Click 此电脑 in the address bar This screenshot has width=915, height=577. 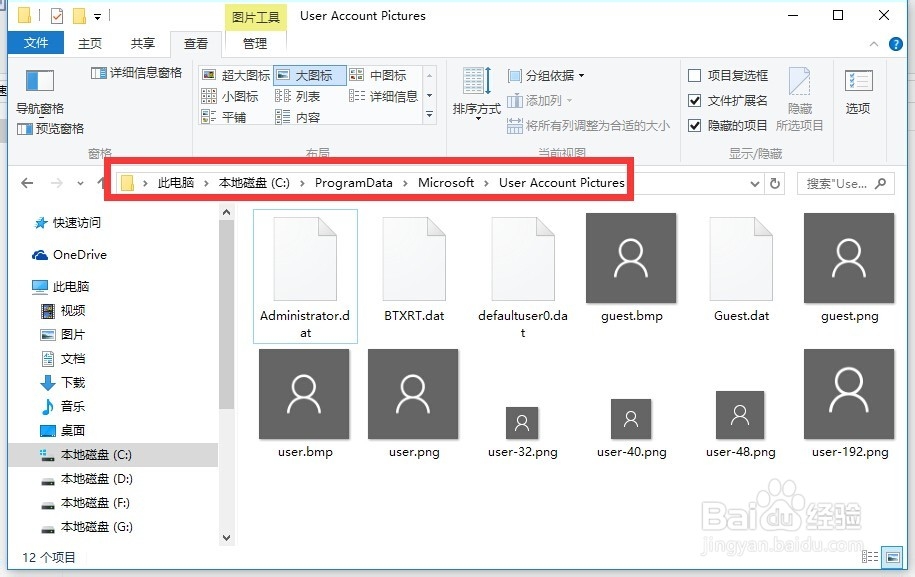click(x=176, y=183)
